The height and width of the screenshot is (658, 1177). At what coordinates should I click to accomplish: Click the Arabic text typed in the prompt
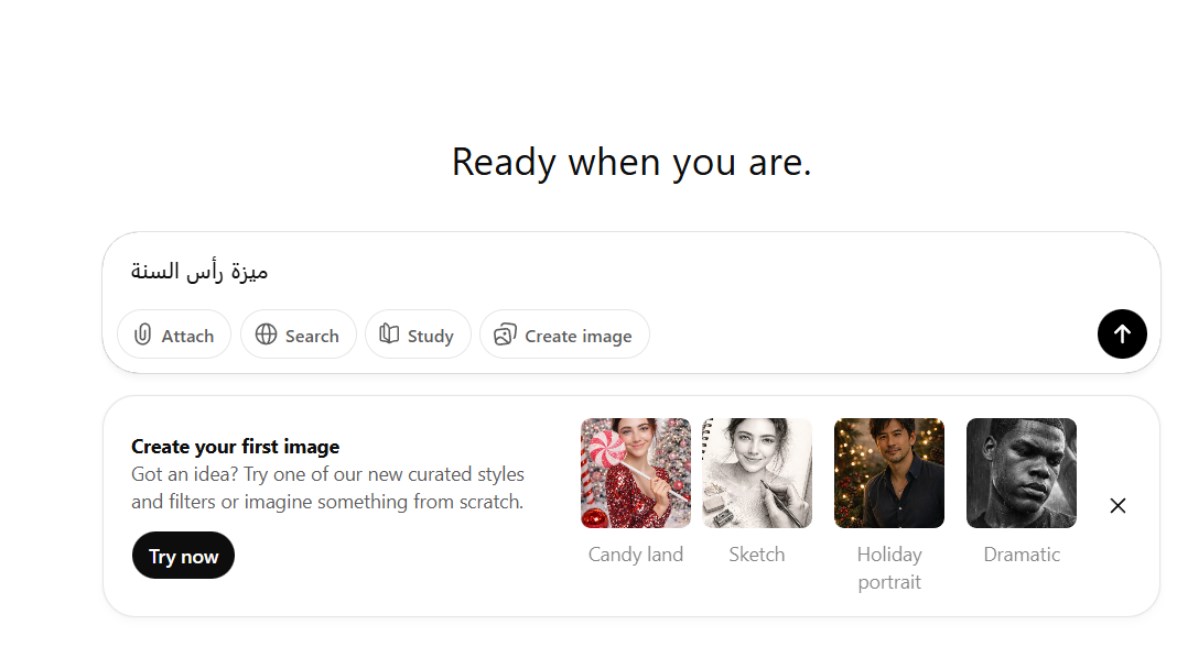pos(200,272)
